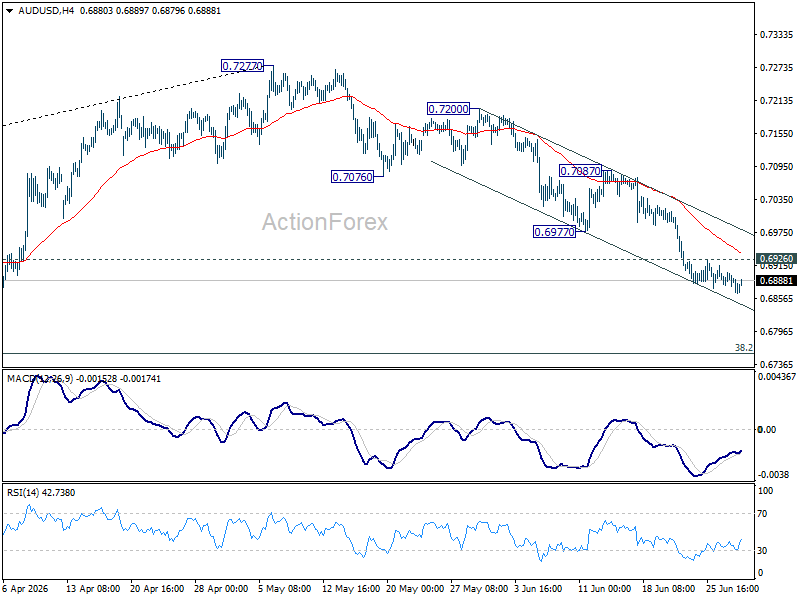Click the 0.72735 price axis value
This screenshot has height=600, width=800.
pyautogui.click(x=777, y=67)
